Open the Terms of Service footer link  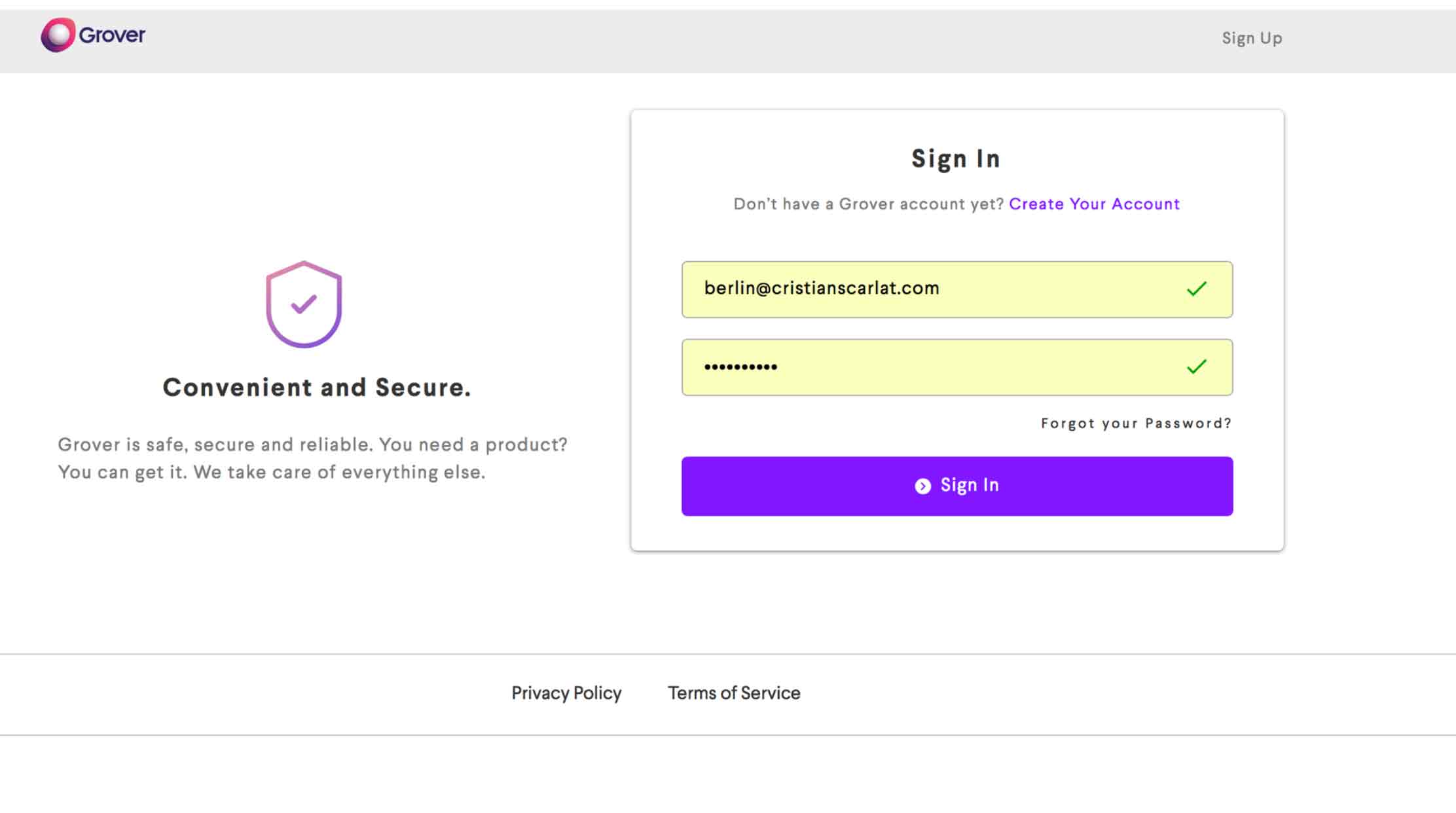734,693
